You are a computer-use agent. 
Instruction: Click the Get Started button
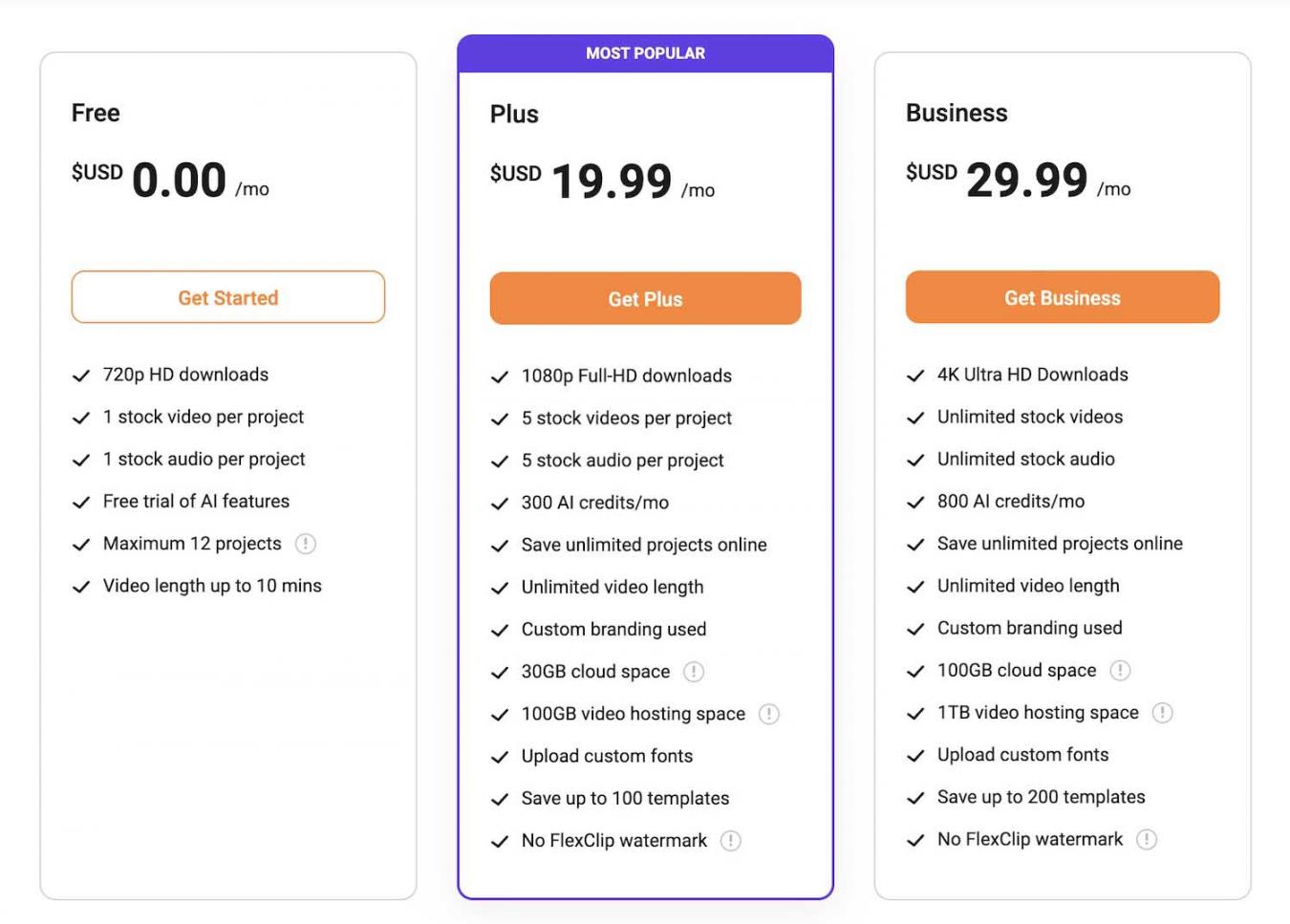pos(228,297)
